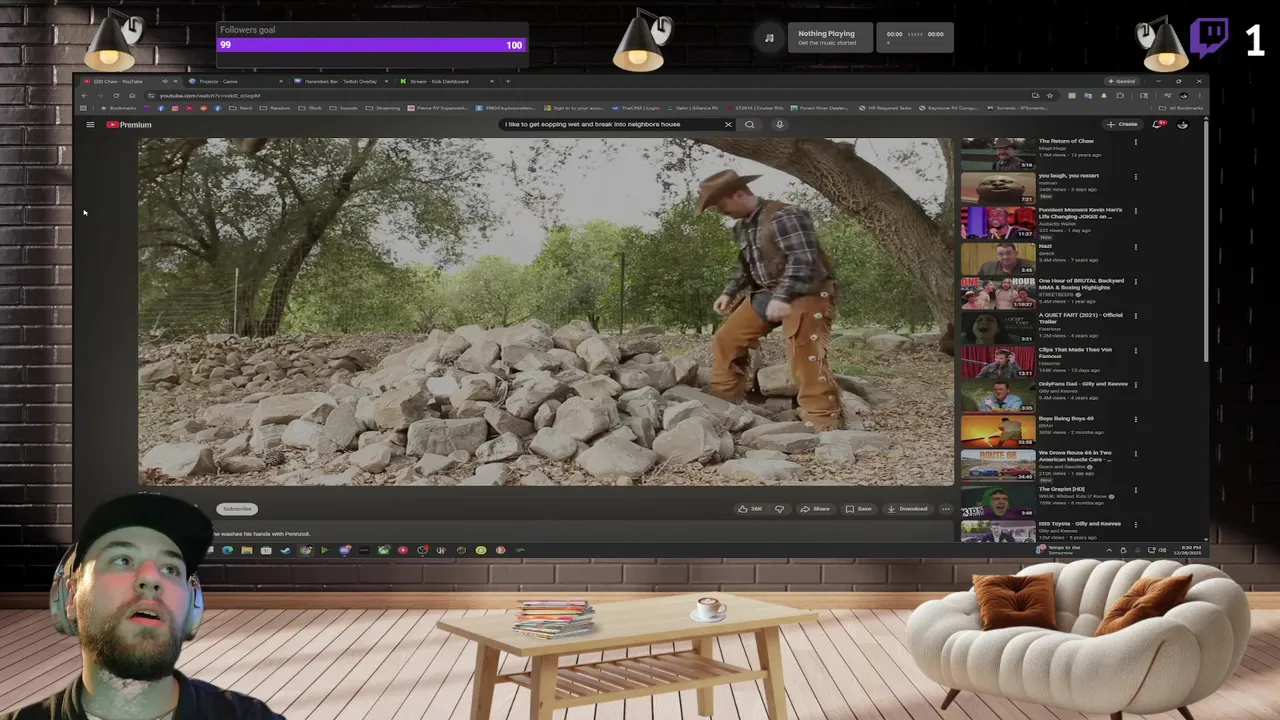Open the Streaming bookmarks folder
Viewport: 1280px width, 720px height.
tap(385, 108)
